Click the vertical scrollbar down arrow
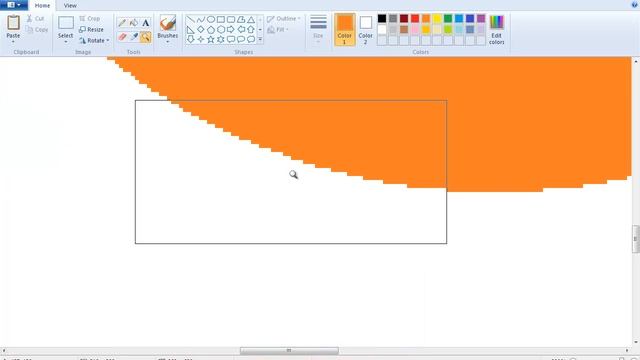Screen dimensions: 640x360 coord(636,342)
